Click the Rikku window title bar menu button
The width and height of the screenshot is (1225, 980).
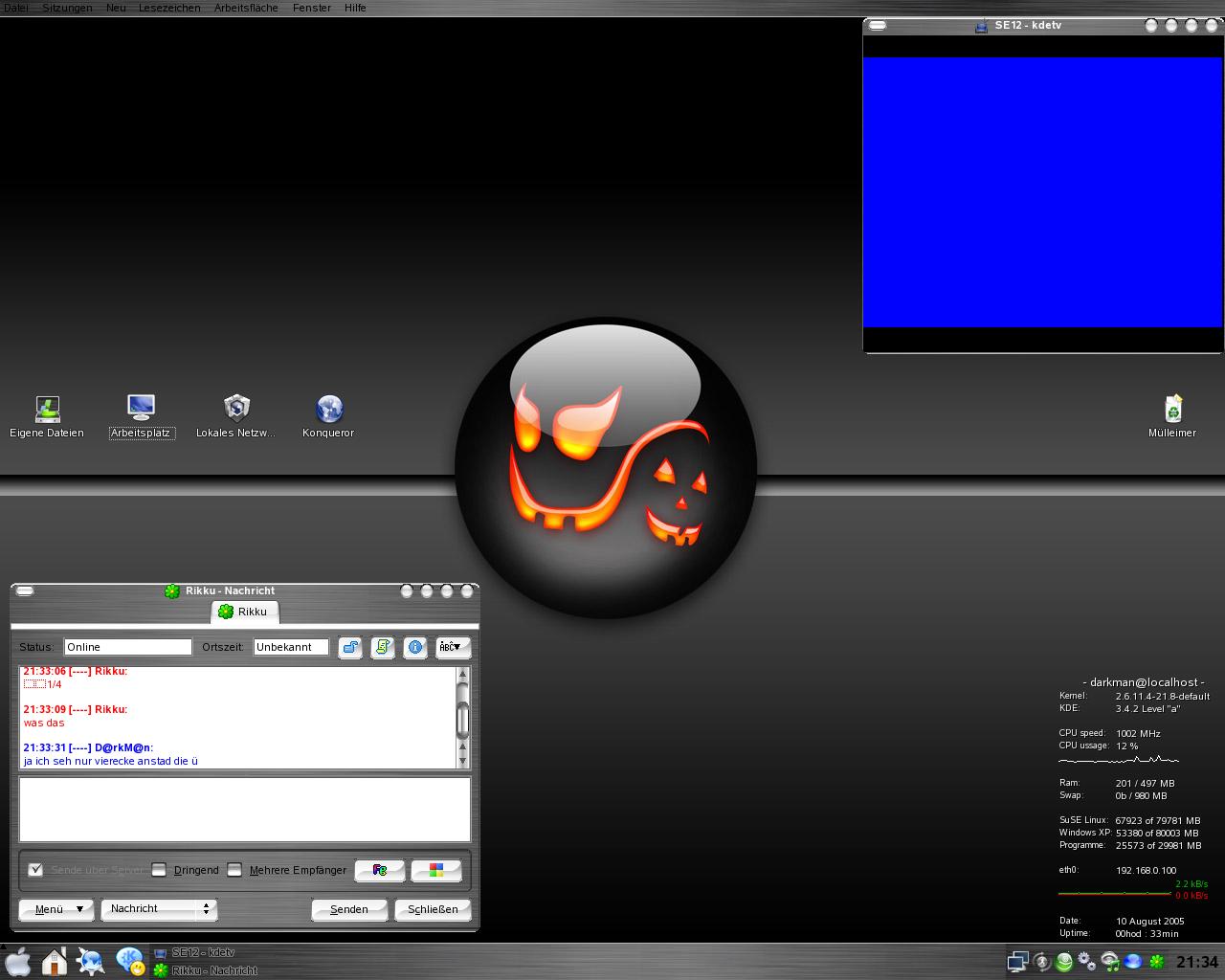(25, 590)
